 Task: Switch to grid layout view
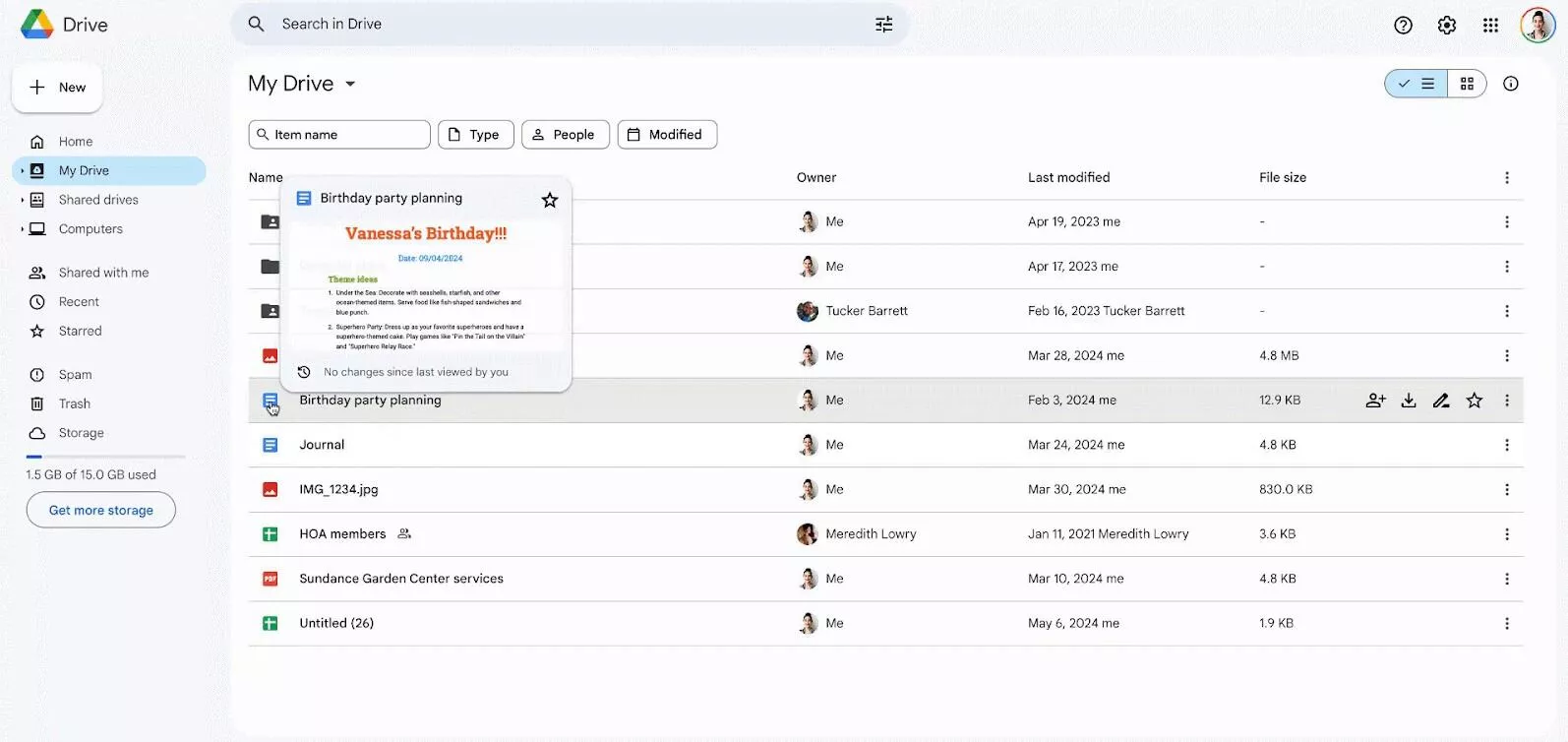click(x=1467, y=84)
